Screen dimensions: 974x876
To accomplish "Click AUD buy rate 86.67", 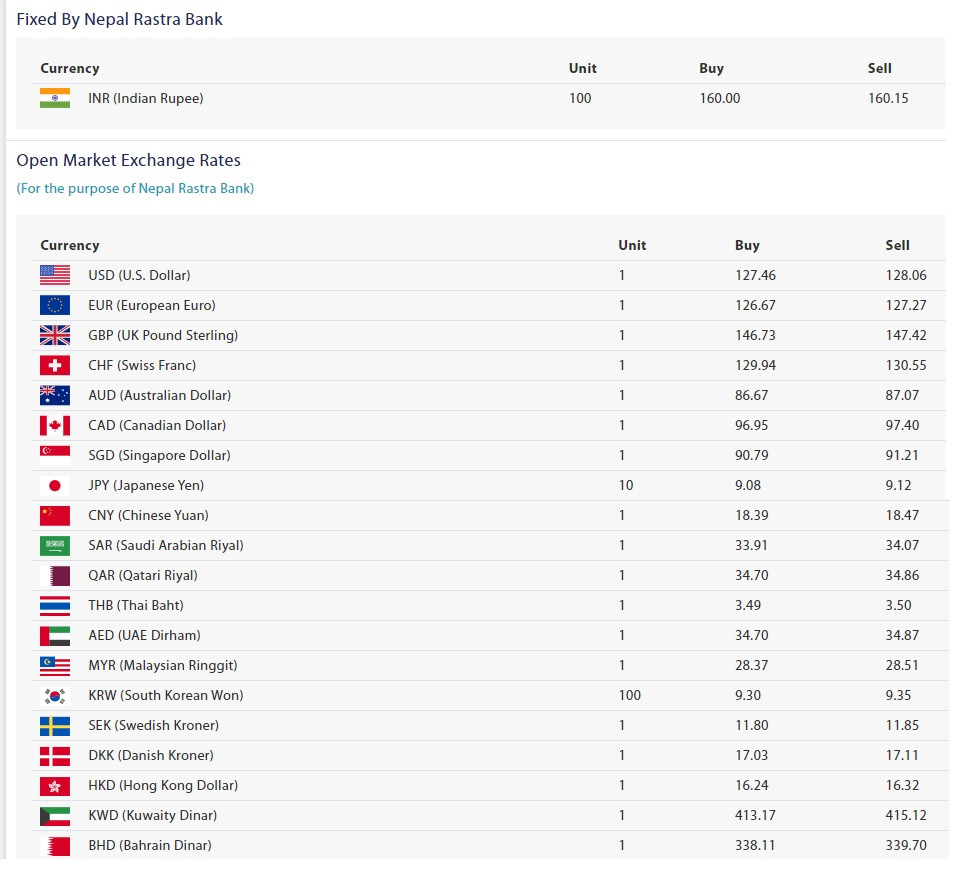I will coord(752,395).
